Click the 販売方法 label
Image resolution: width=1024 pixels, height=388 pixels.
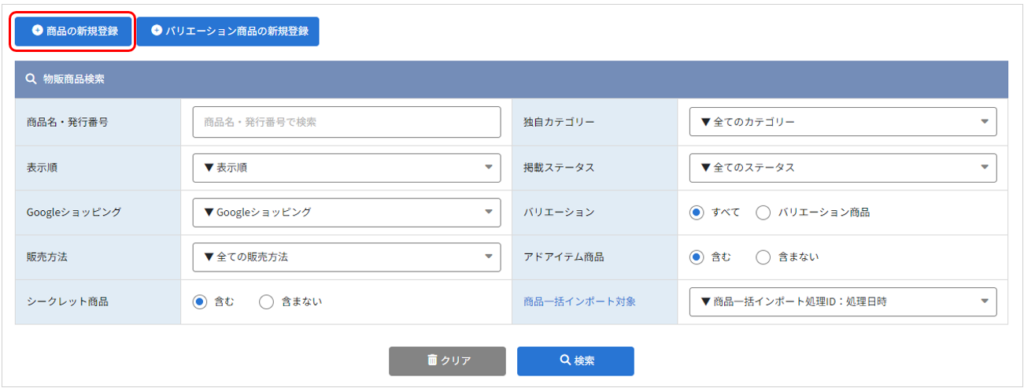pos(47,257)
